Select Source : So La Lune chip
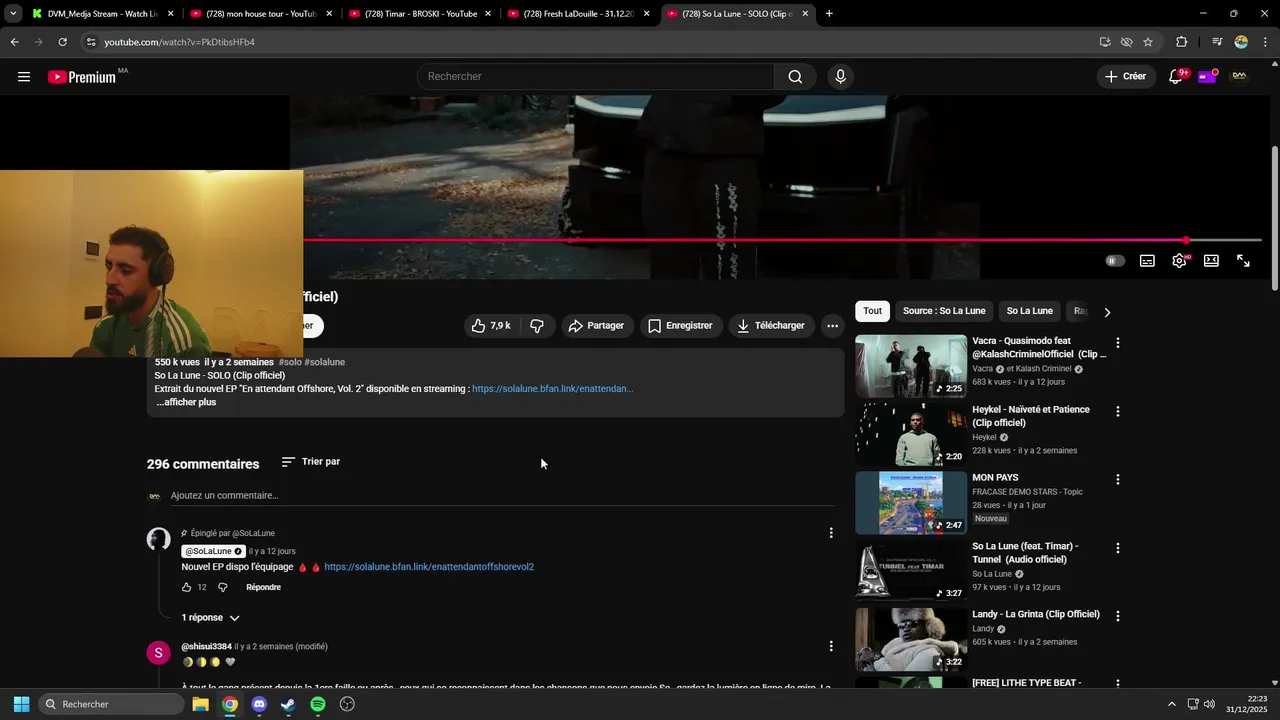Screen dimensions: 1280x720 [x=944, y=311]
